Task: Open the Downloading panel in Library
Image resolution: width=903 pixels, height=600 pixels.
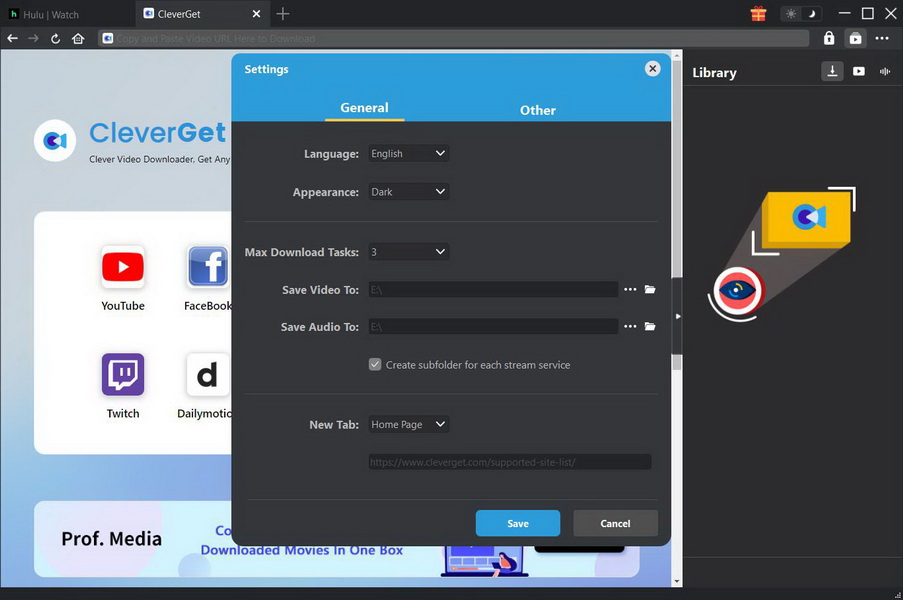Action: coord(832,71)
